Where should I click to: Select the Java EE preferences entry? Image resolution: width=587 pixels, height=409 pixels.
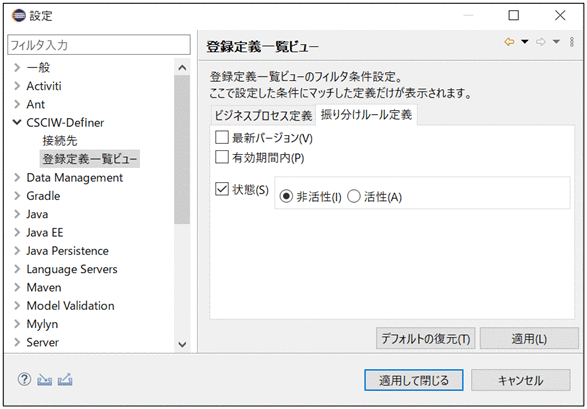click(45, 232)
